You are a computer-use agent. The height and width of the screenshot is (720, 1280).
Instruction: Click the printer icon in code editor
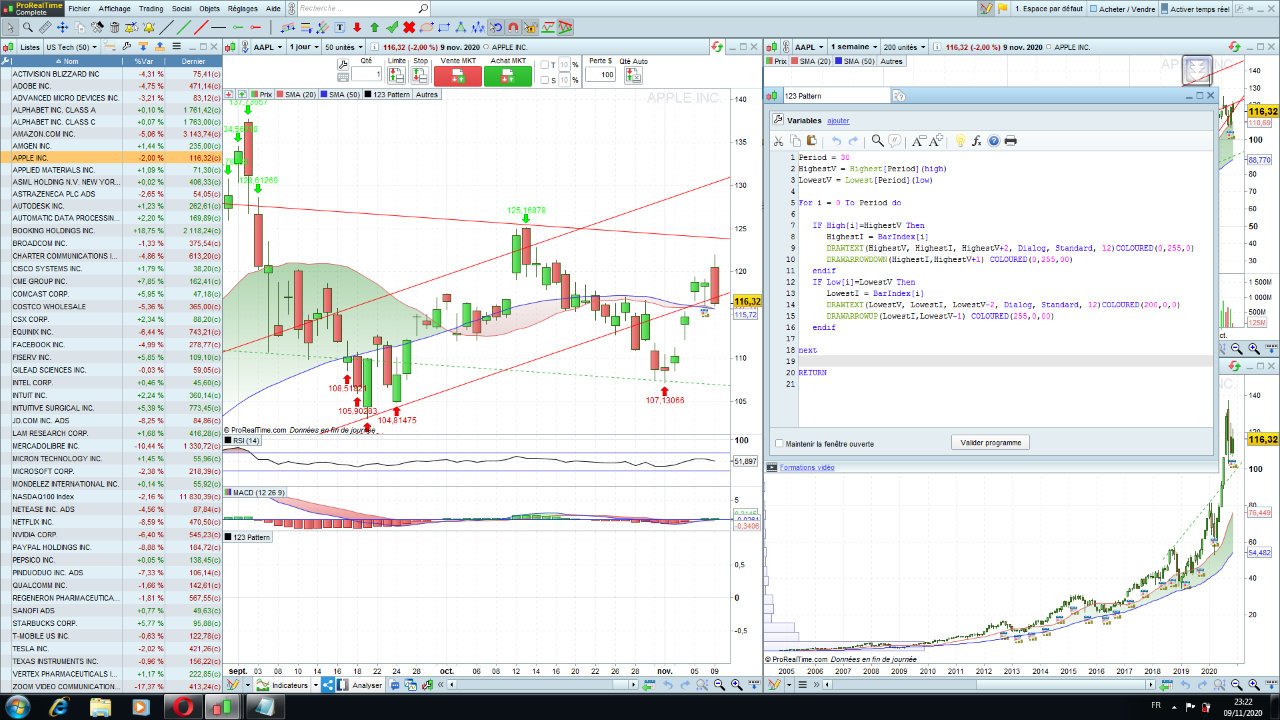(x=1010, y=141)
